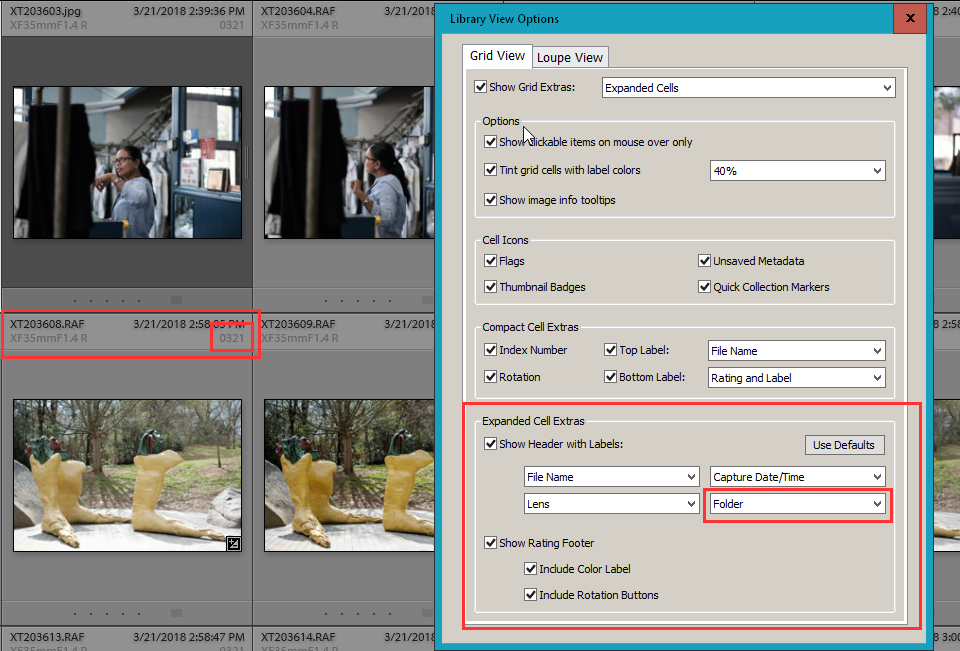The image size is (960, 651).
Task: Uncheck Show image info tooltips
Action: (x=491, y=199)
